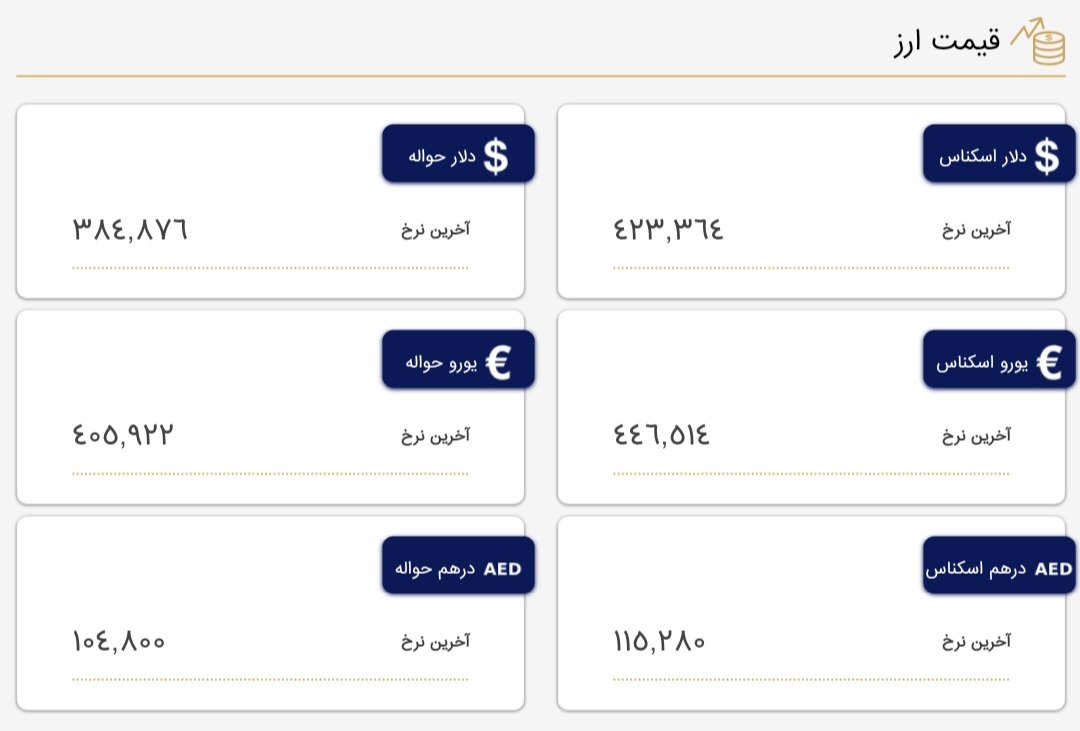Screen dimensions: 1080x731
Task: Click the cash dirham rate ١١٥,٢٨٠
Action: point(659,641)
